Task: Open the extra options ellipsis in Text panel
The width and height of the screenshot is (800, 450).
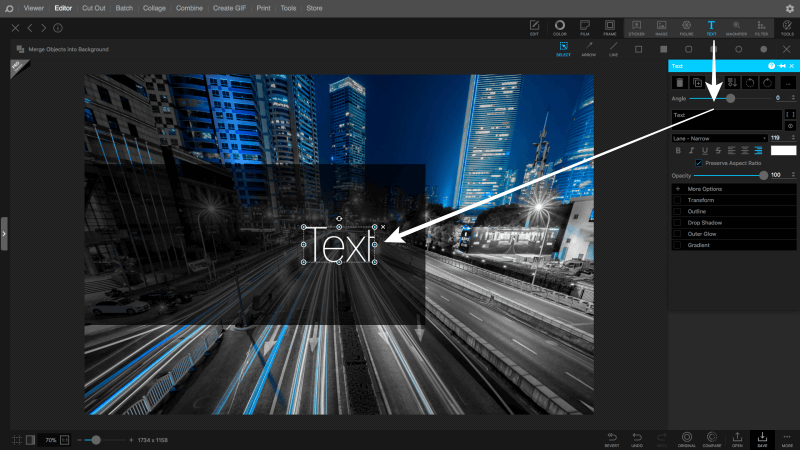Action: coord(788,83)
